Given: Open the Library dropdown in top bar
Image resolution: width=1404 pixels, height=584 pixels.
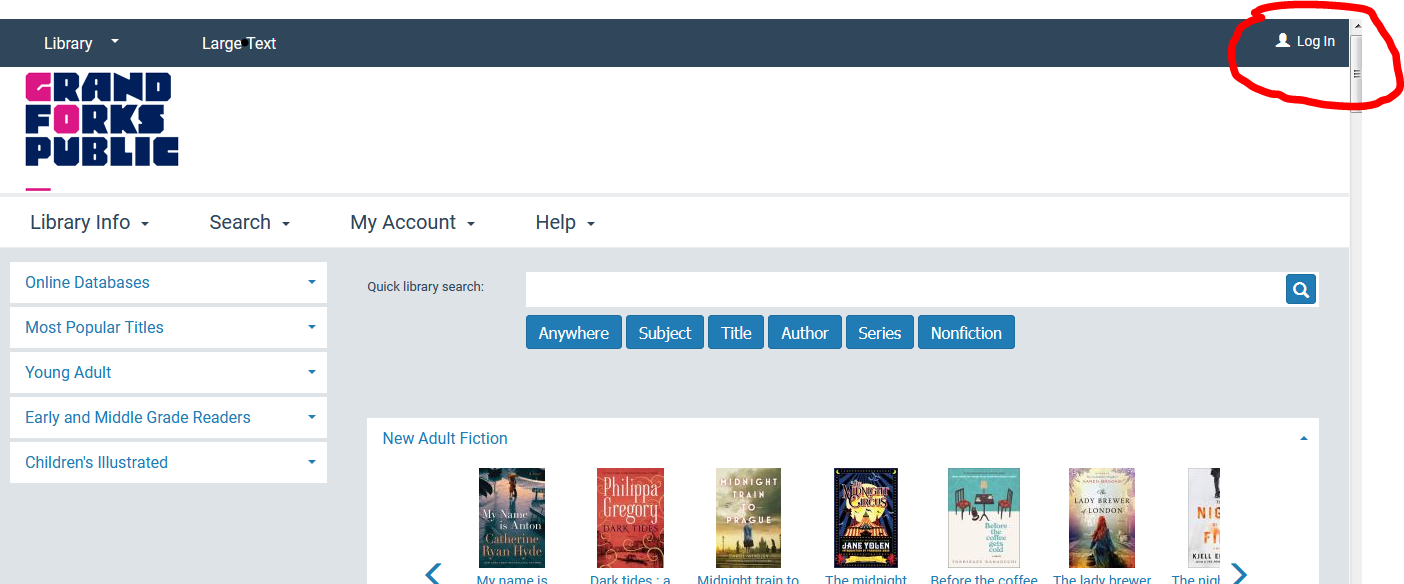Looking at the screenshot, I should pyautogui.click(x=80, y=43).
